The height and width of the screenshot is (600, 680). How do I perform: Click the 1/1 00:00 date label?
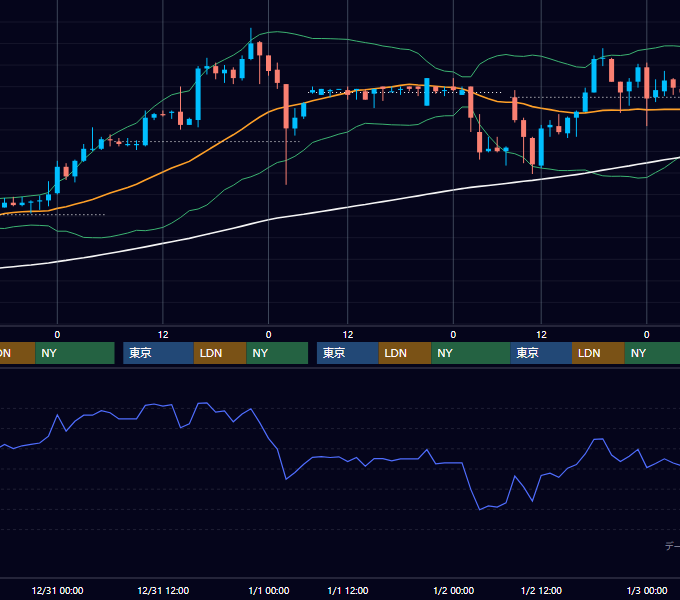(268, 590)
